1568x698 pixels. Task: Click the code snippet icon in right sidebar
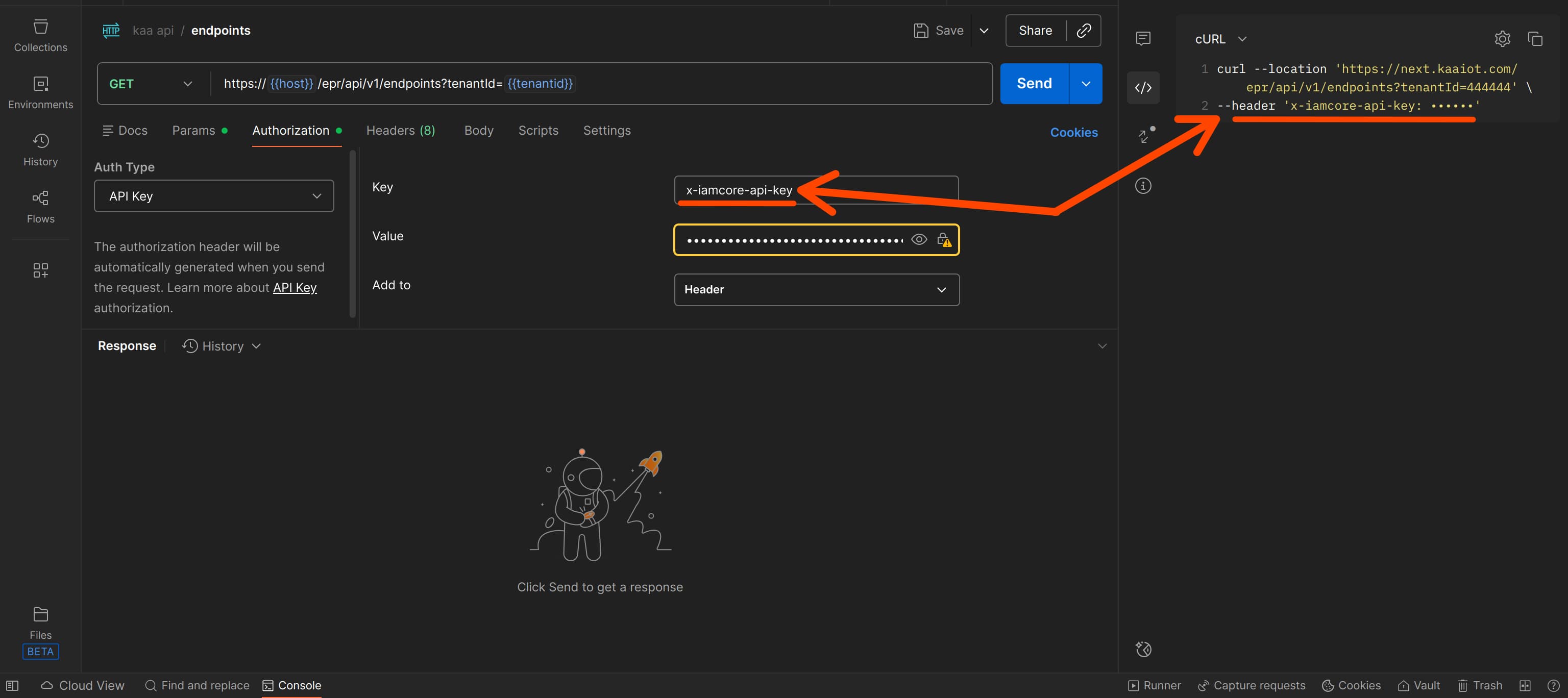[1142, 88]
